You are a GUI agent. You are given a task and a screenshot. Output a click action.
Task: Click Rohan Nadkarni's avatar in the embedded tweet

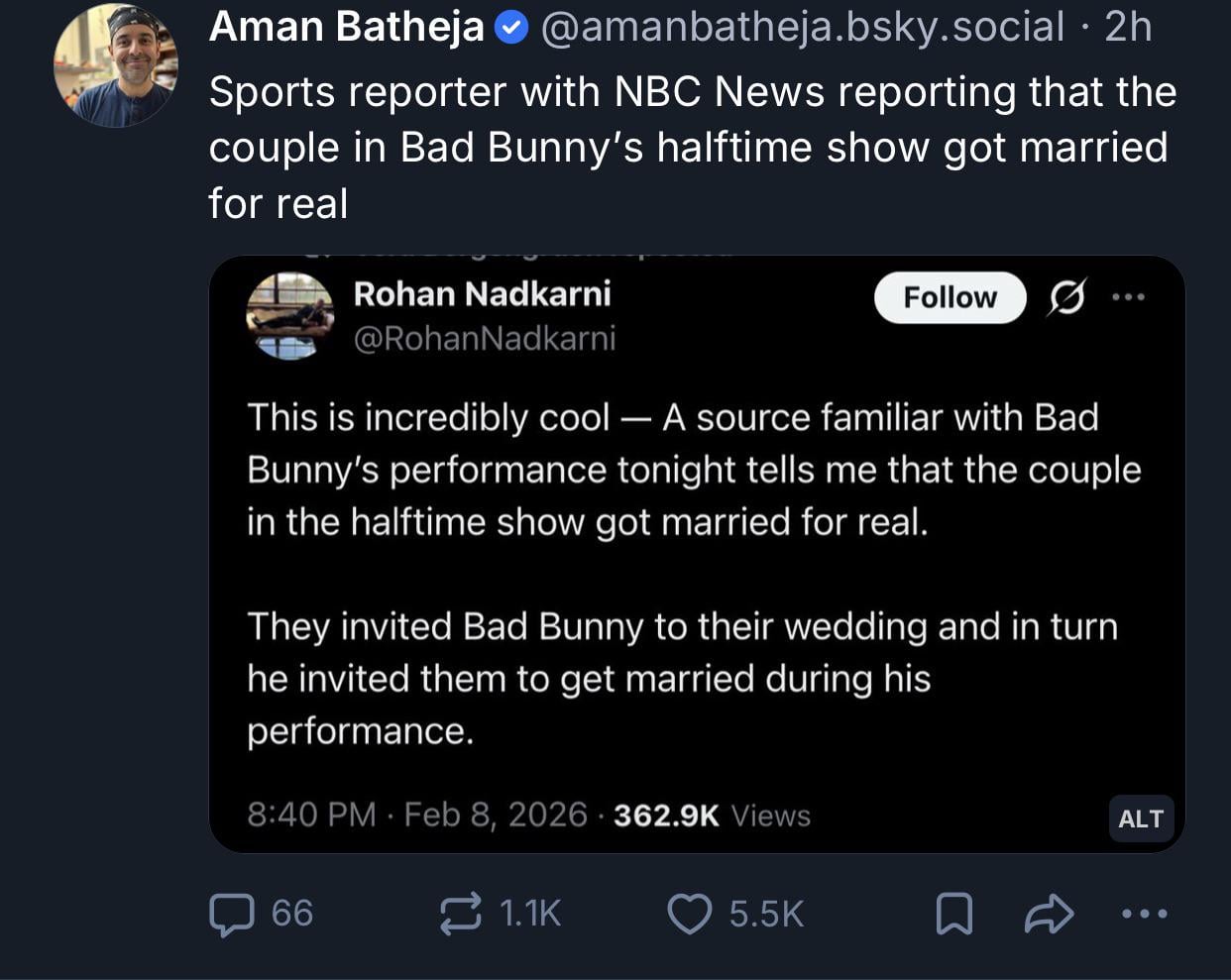coord(289,315)
